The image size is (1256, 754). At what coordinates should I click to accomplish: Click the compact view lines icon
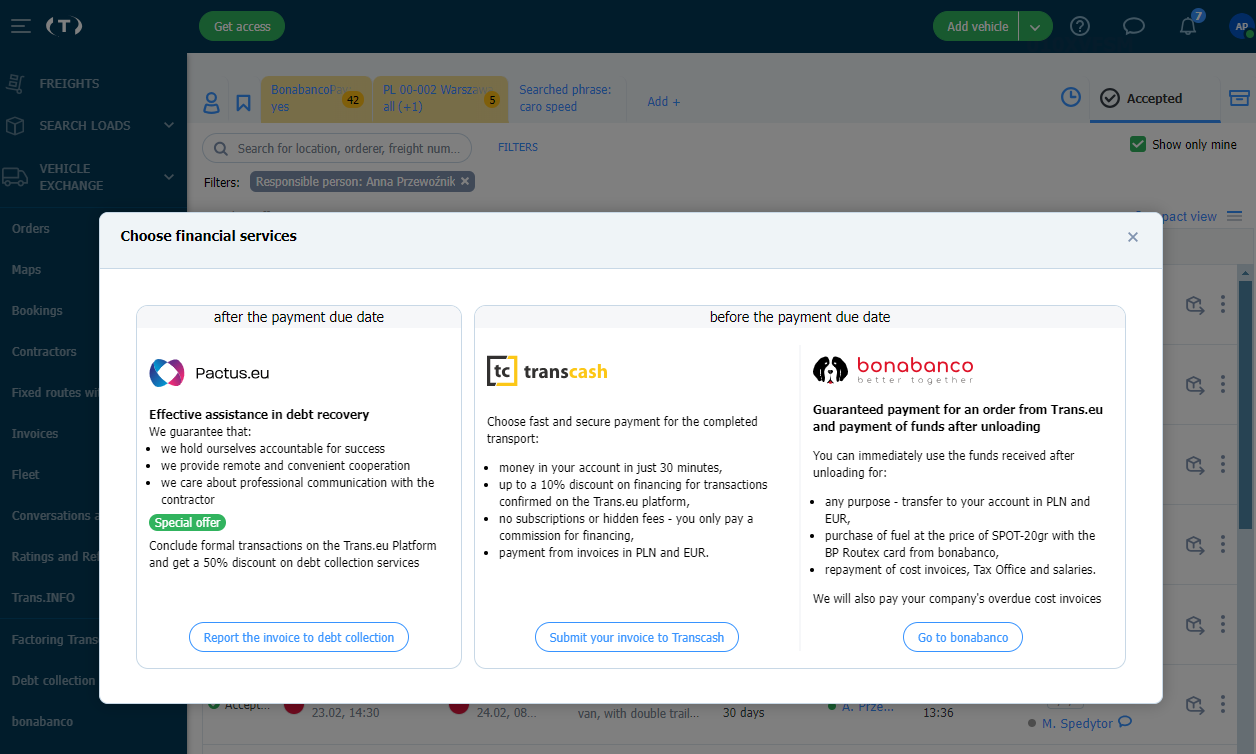(1234, 216)
